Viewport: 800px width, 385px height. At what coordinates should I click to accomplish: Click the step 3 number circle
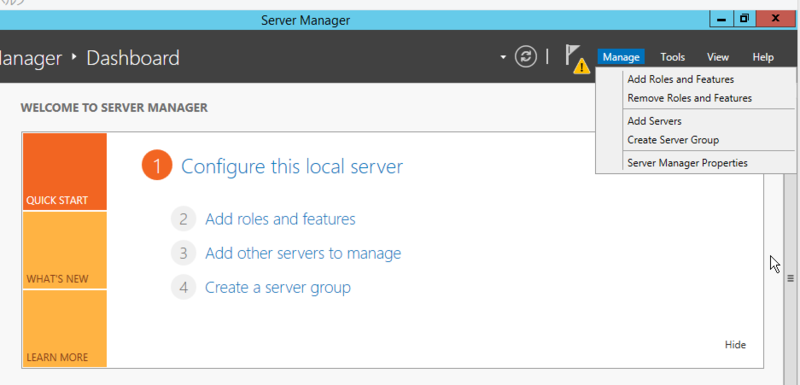point(184,253)
